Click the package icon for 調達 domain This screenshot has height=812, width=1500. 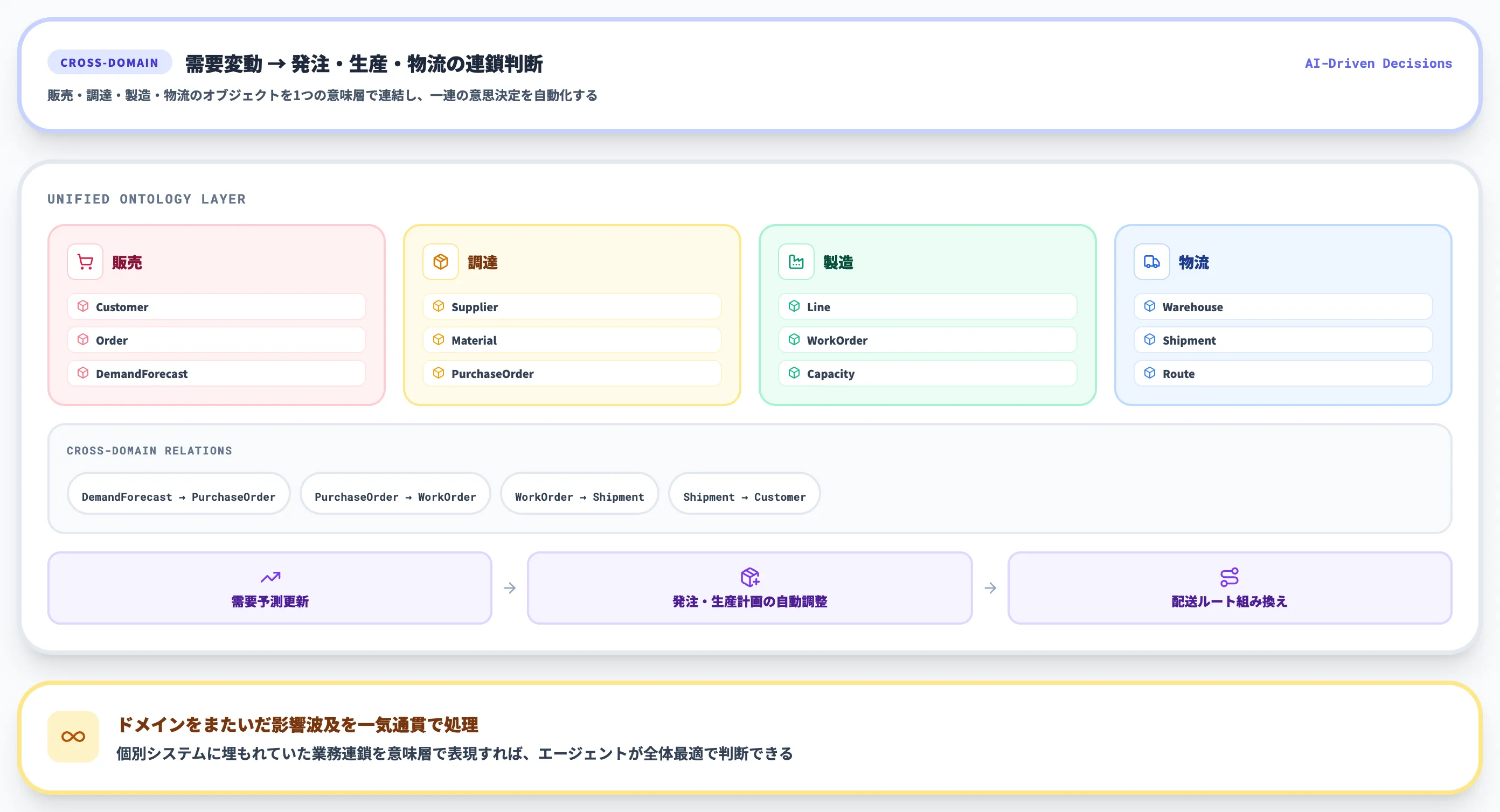point(440,261)
